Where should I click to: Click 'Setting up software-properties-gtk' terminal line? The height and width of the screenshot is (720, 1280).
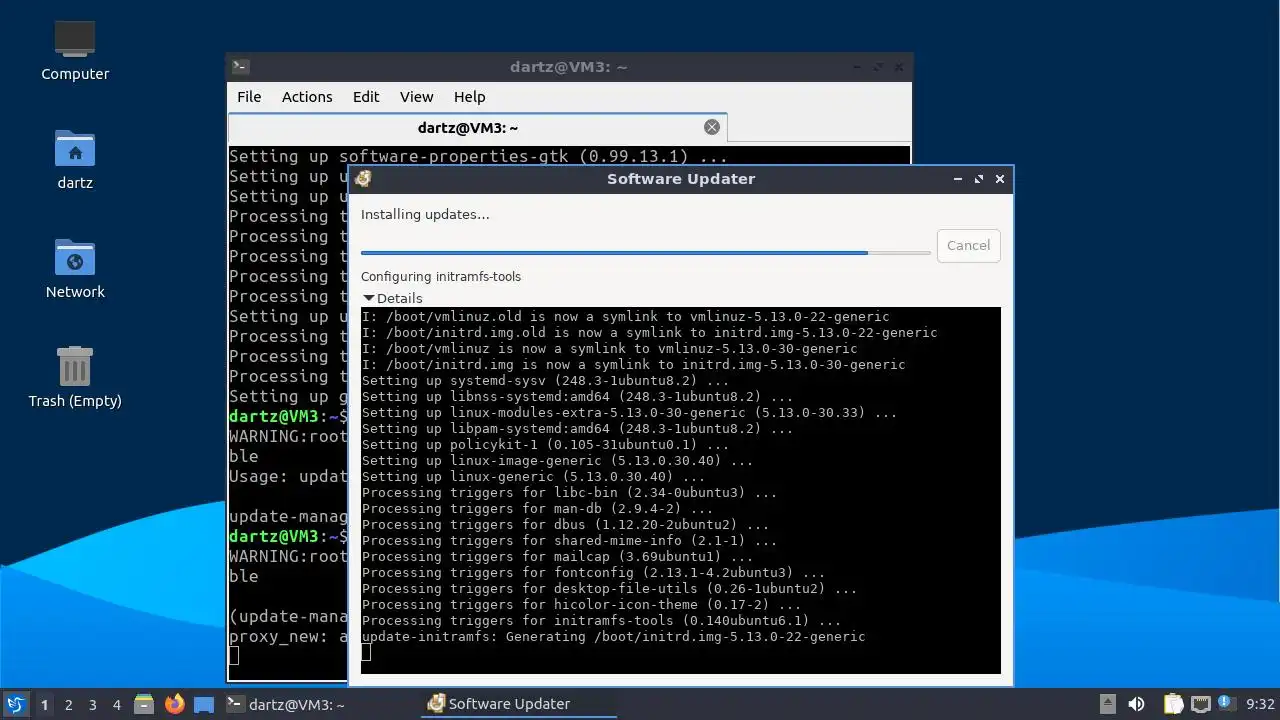(478, 156)
